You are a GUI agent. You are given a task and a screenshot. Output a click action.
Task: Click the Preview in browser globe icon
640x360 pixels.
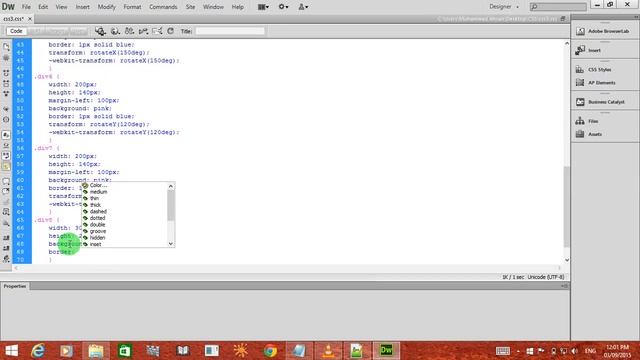[115, 31]
